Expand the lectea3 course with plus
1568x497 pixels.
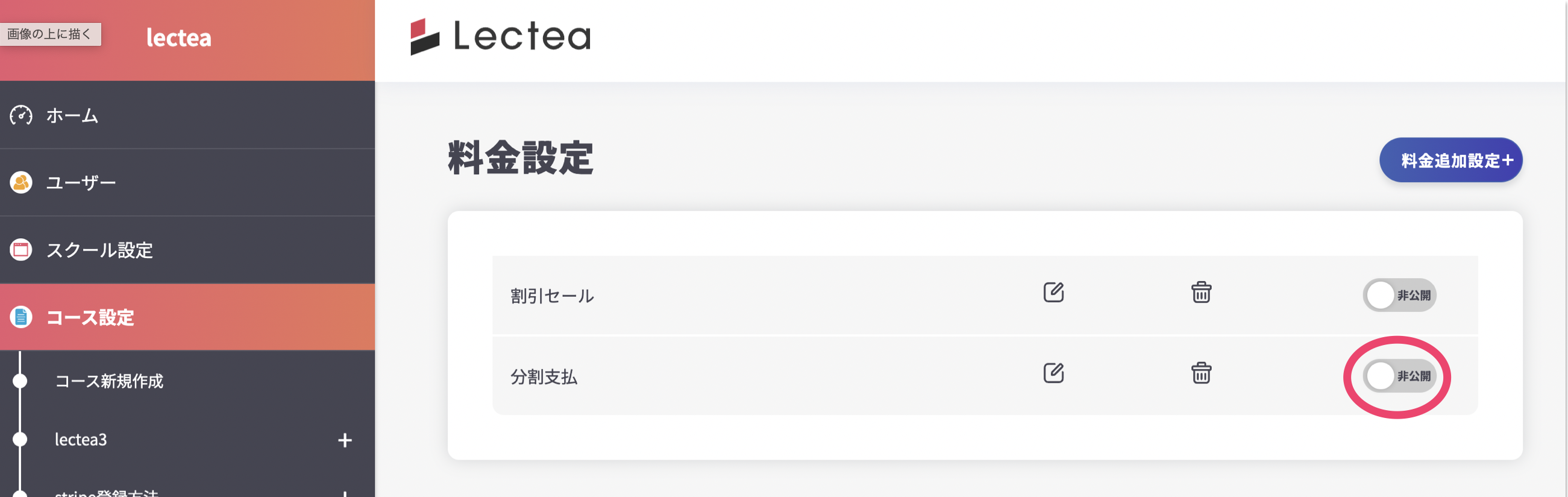(345, 440)
